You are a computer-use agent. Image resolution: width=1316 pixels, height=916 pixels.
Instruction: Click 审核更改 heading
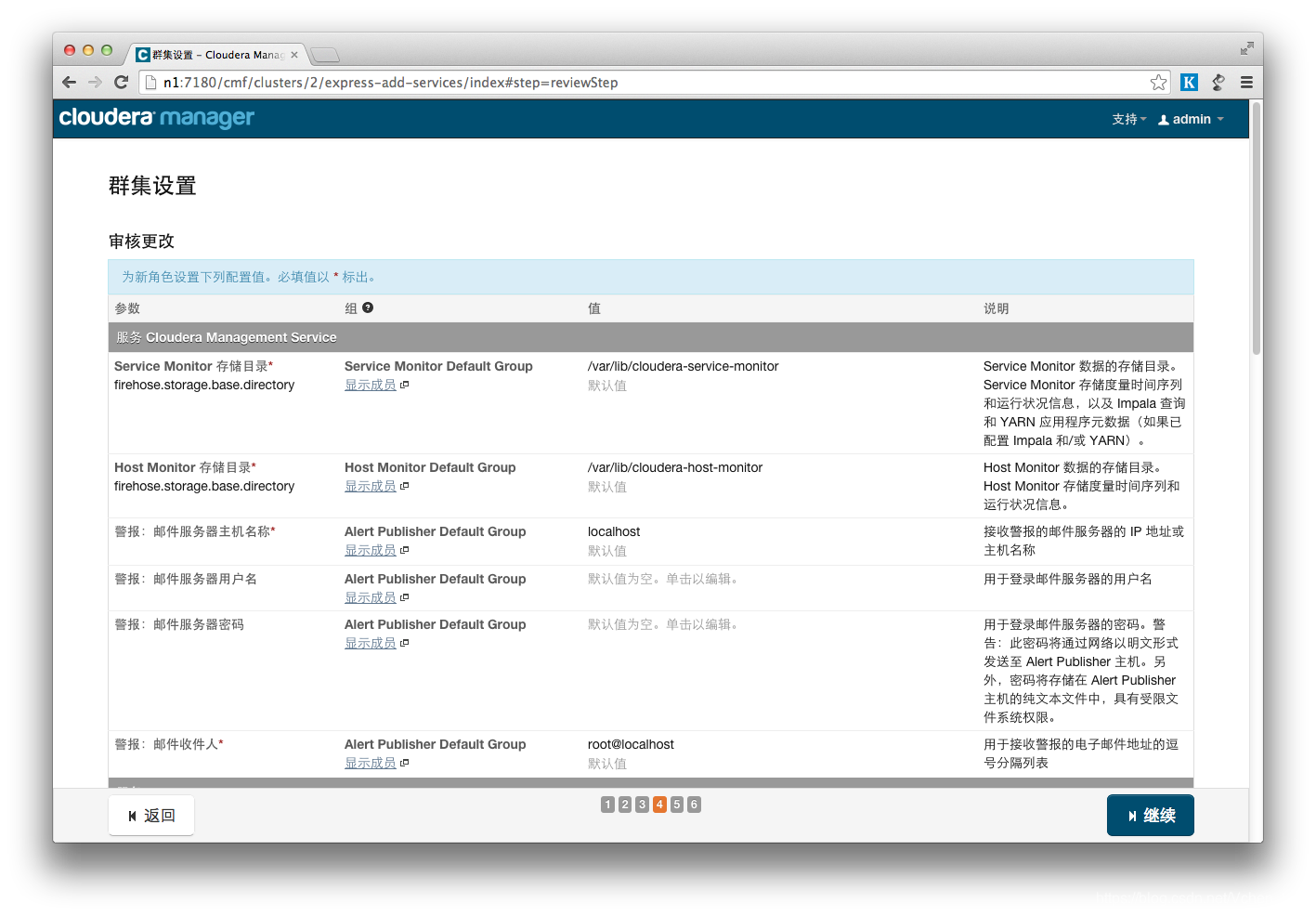click(141, 242)
